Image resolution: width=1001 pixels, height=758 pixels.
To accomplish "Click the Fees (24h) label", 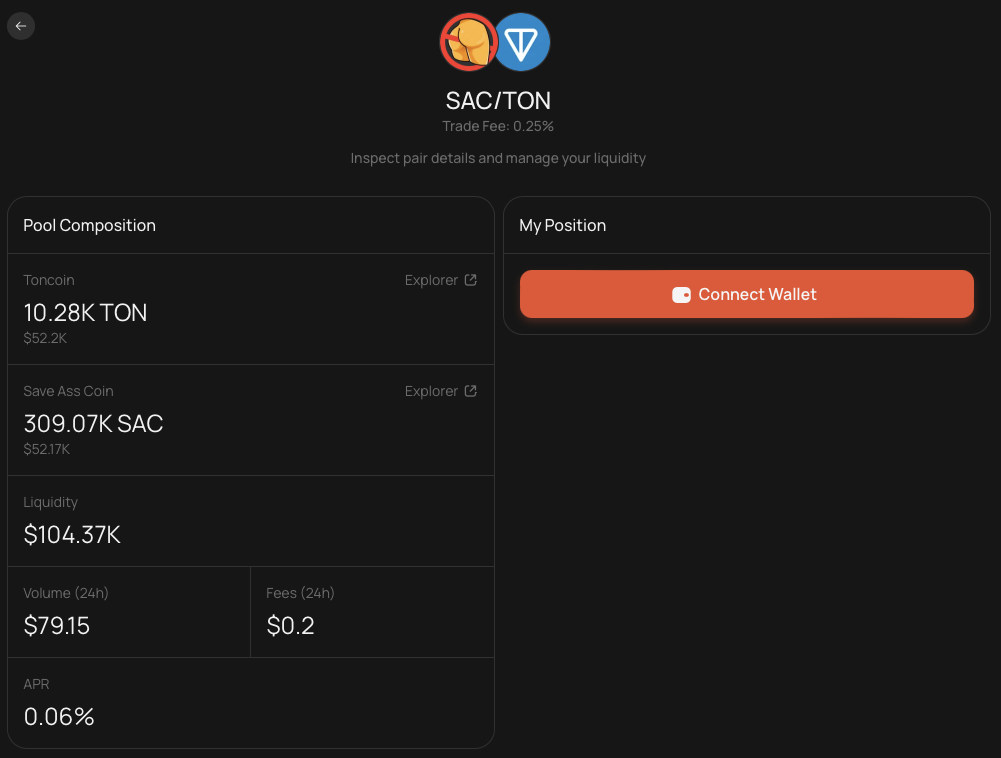I will coord(300,593).
